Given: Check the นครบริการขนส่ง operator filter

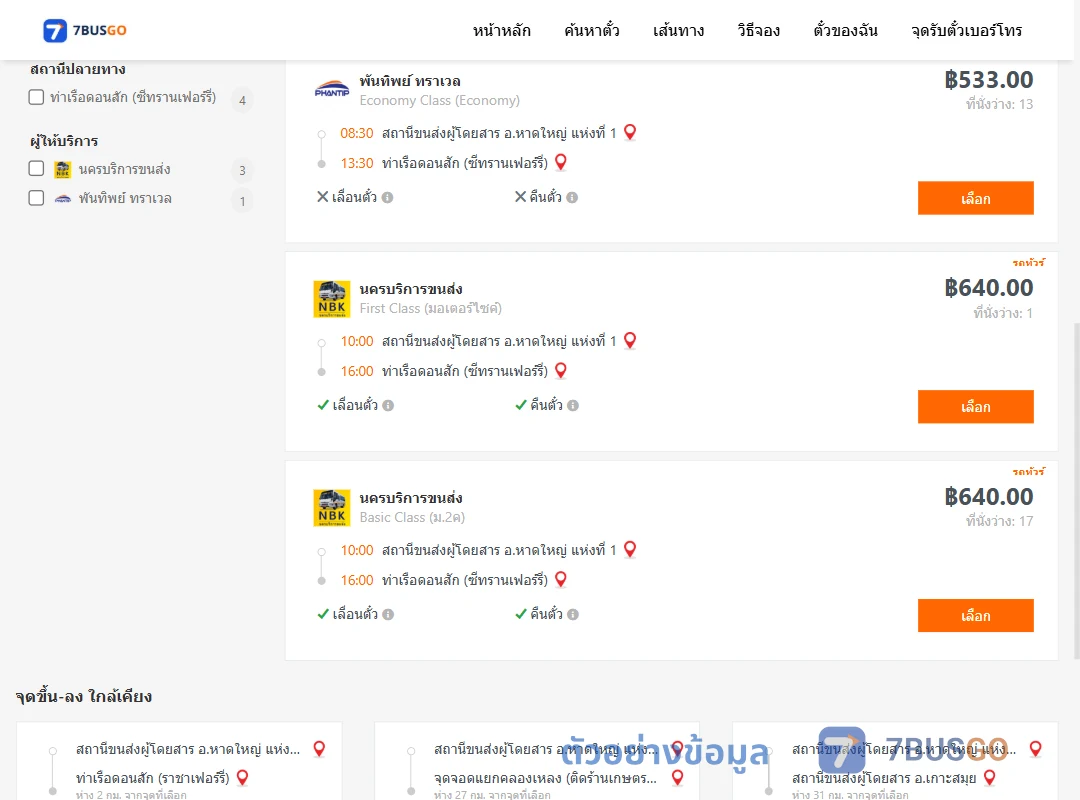Looking at the screenshot, I should [37, 169].
